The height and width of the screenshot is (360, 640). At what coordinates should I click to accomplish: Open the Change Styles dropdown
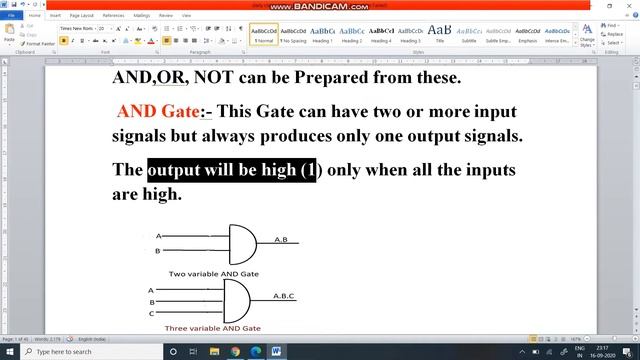click(x=587, y=36)
